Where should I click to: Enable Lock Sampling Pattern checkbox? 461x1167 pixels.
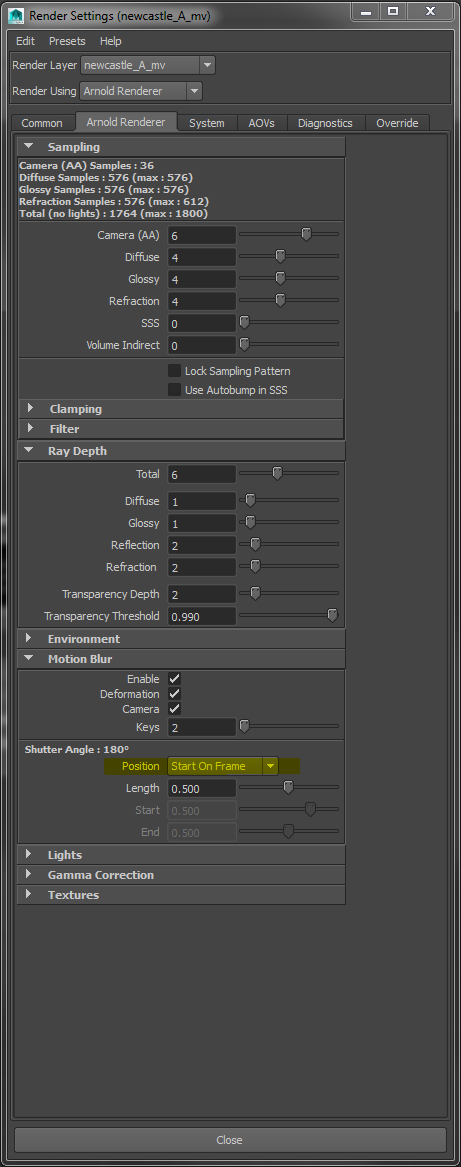pyautogui.click(x=175, y=371)
